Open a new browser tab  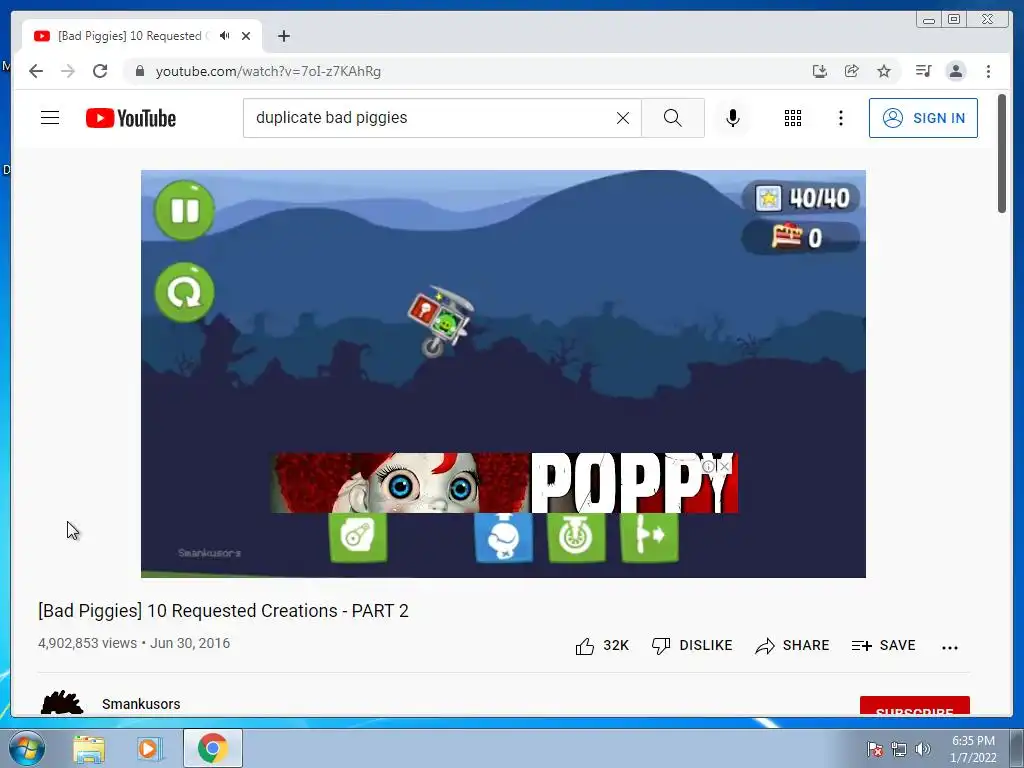[x=283, y=36]
